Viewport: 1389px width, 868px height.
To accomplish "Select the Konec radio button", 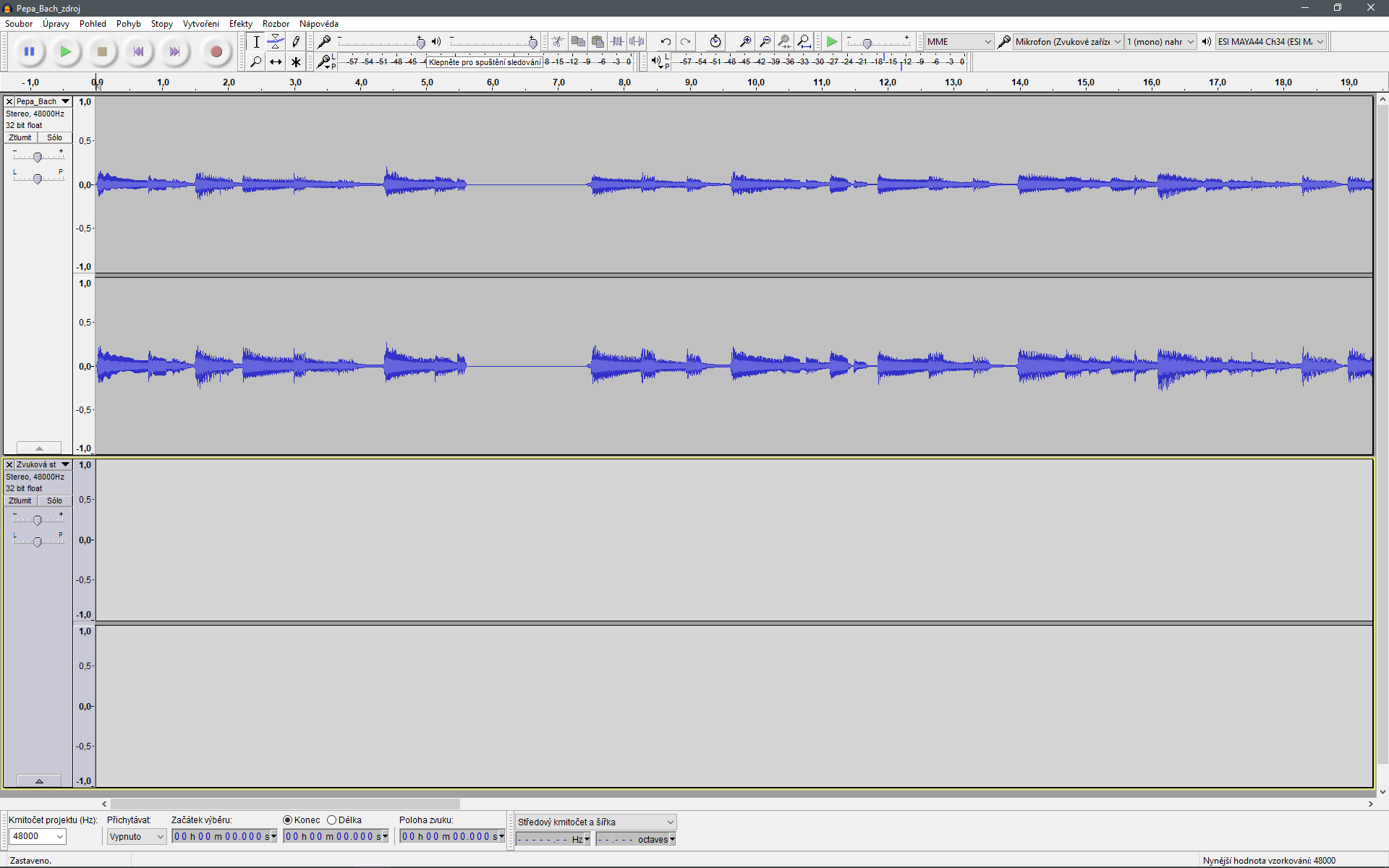I will pyautogui.click(x=288, y=820).
